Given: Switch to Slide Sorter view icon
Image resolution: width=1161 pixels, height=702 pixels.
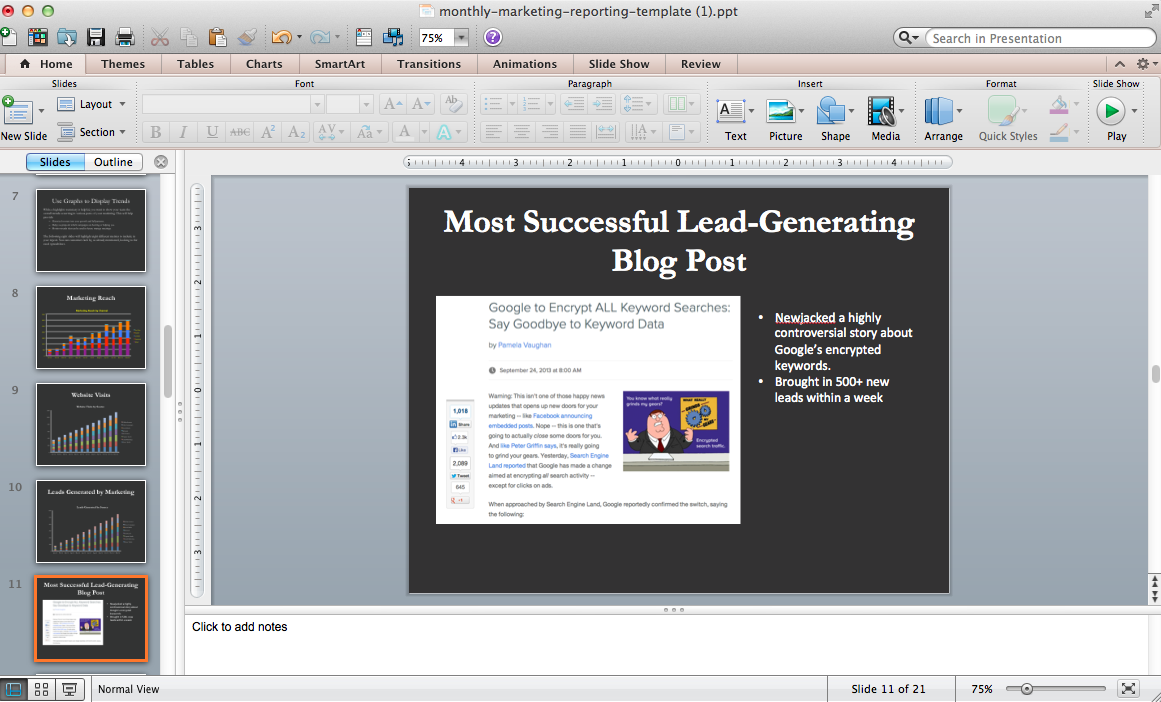Looking at the screenshot, I should (x=41, y=689).
